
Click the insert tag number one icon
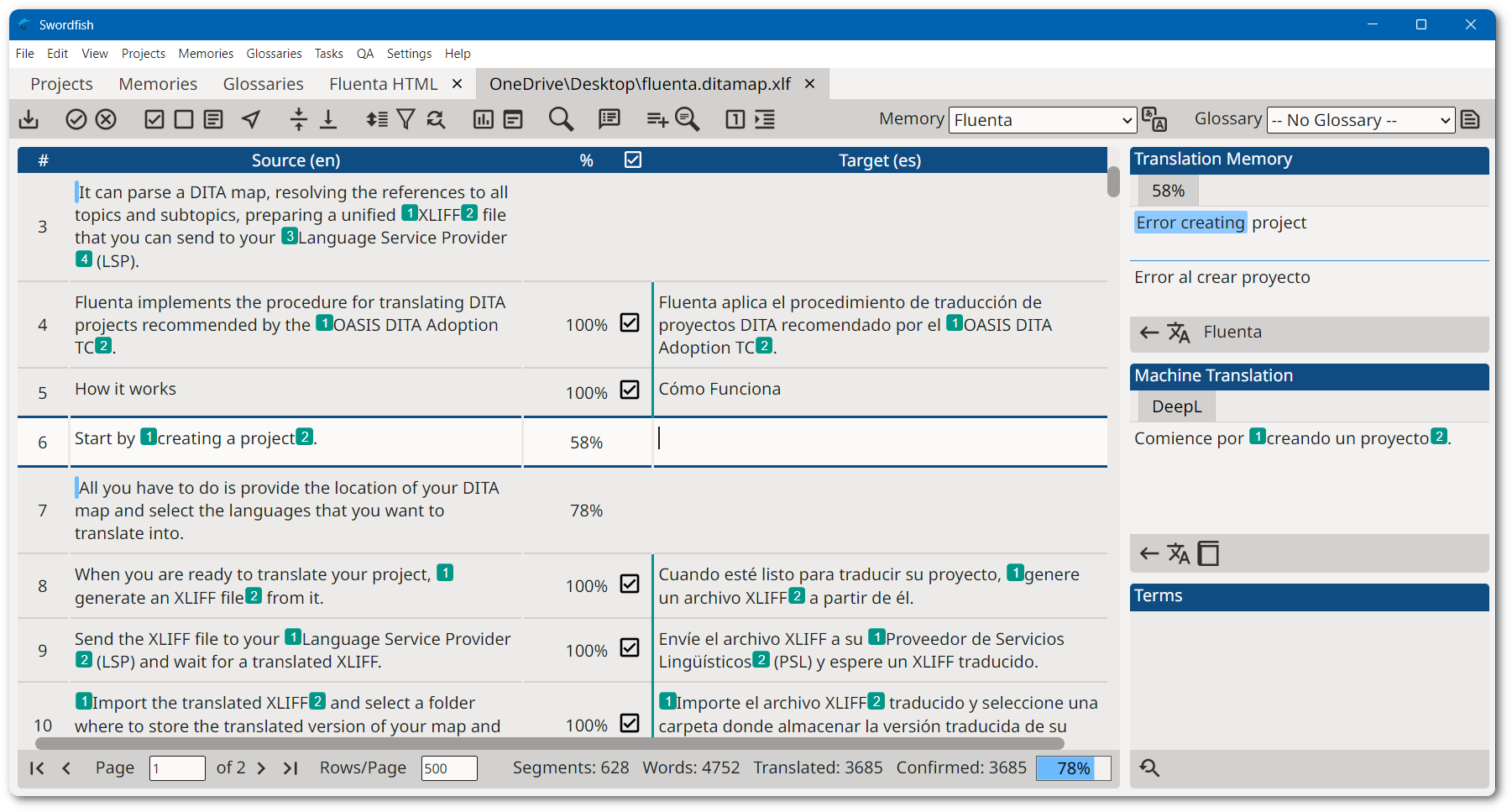click(735, 119)
